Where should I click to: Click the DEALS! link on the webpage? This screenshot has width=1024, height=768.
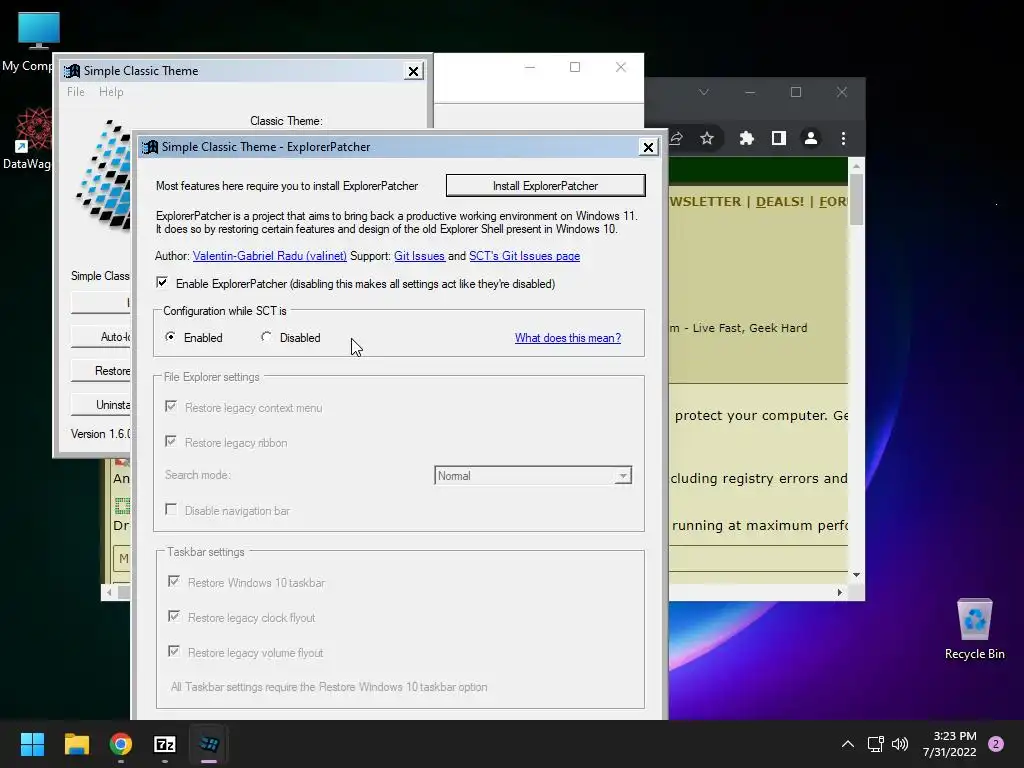[780, 202]
